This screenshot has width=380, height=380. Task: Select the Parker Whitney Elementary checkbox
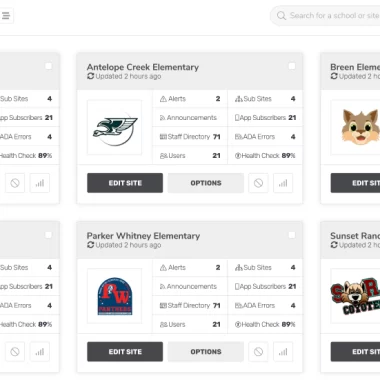click(x=292, y=235)
